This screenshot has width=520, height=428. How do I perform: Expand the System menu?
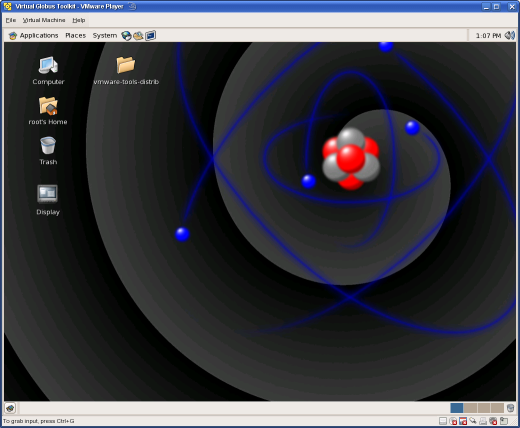pyautogui.click(x=105, y=35)
